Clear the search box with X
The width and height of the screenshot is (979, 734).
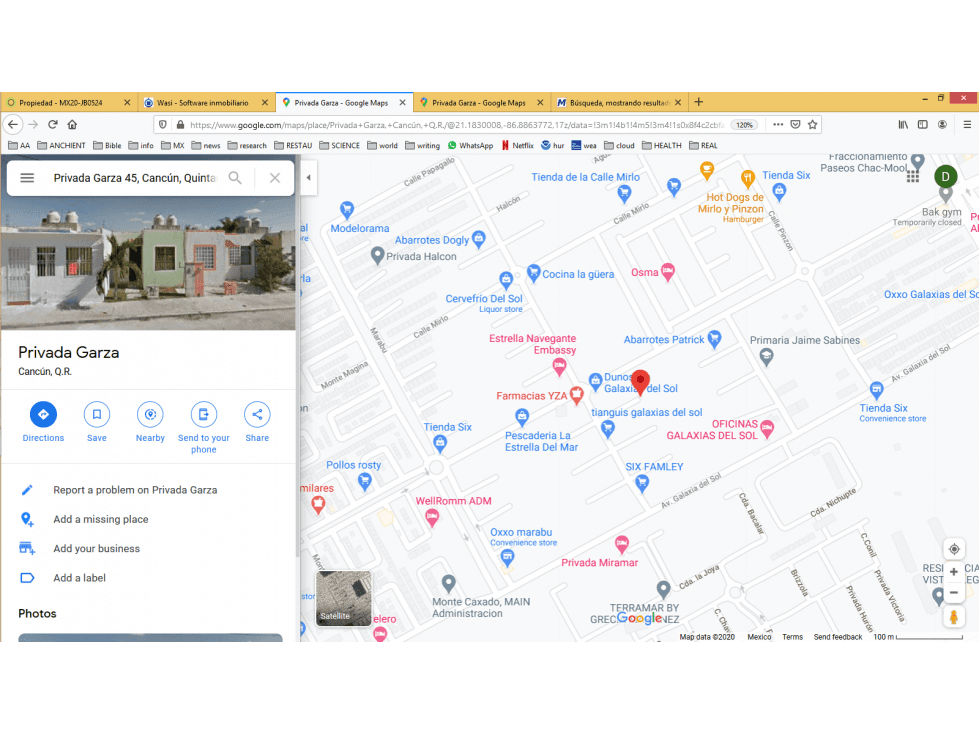coord(275,178)
